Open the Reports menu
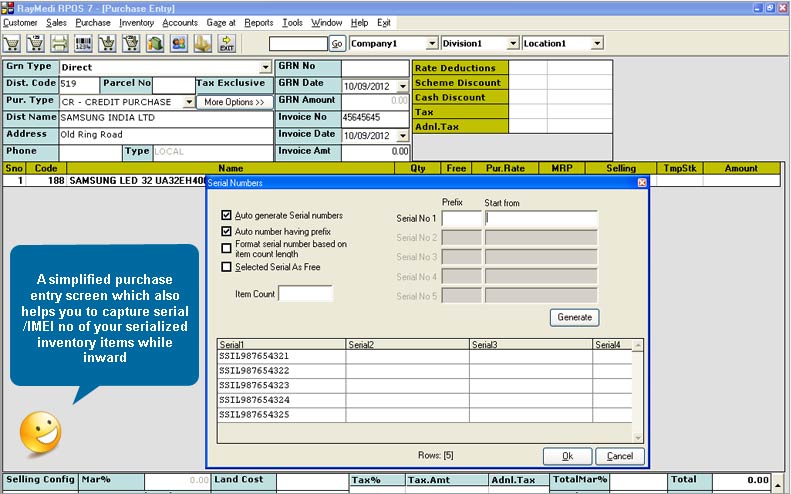 tap(258, 22)
